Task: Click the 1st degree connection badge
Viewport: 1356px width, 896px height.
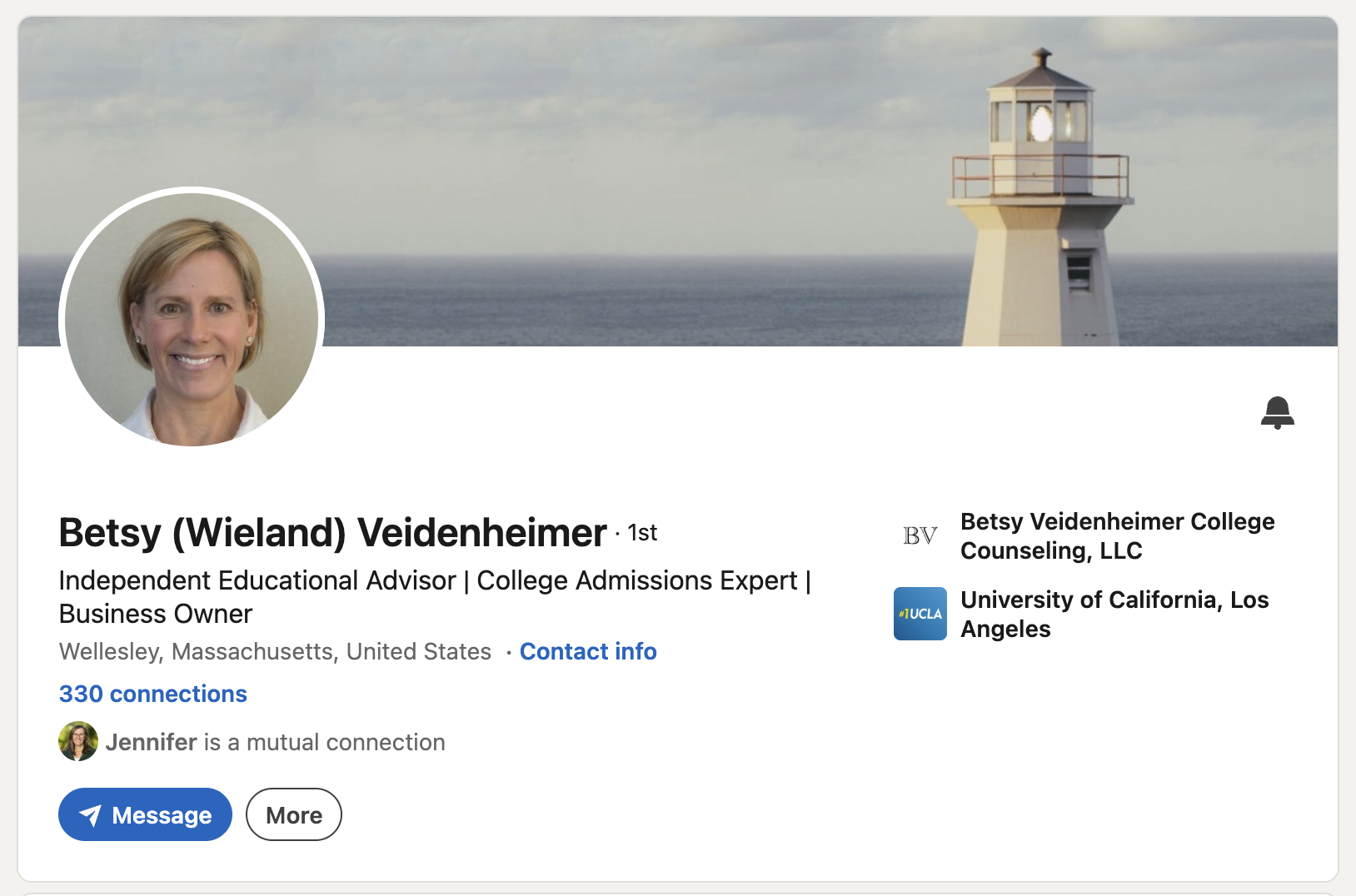Action: click(642, 533)
